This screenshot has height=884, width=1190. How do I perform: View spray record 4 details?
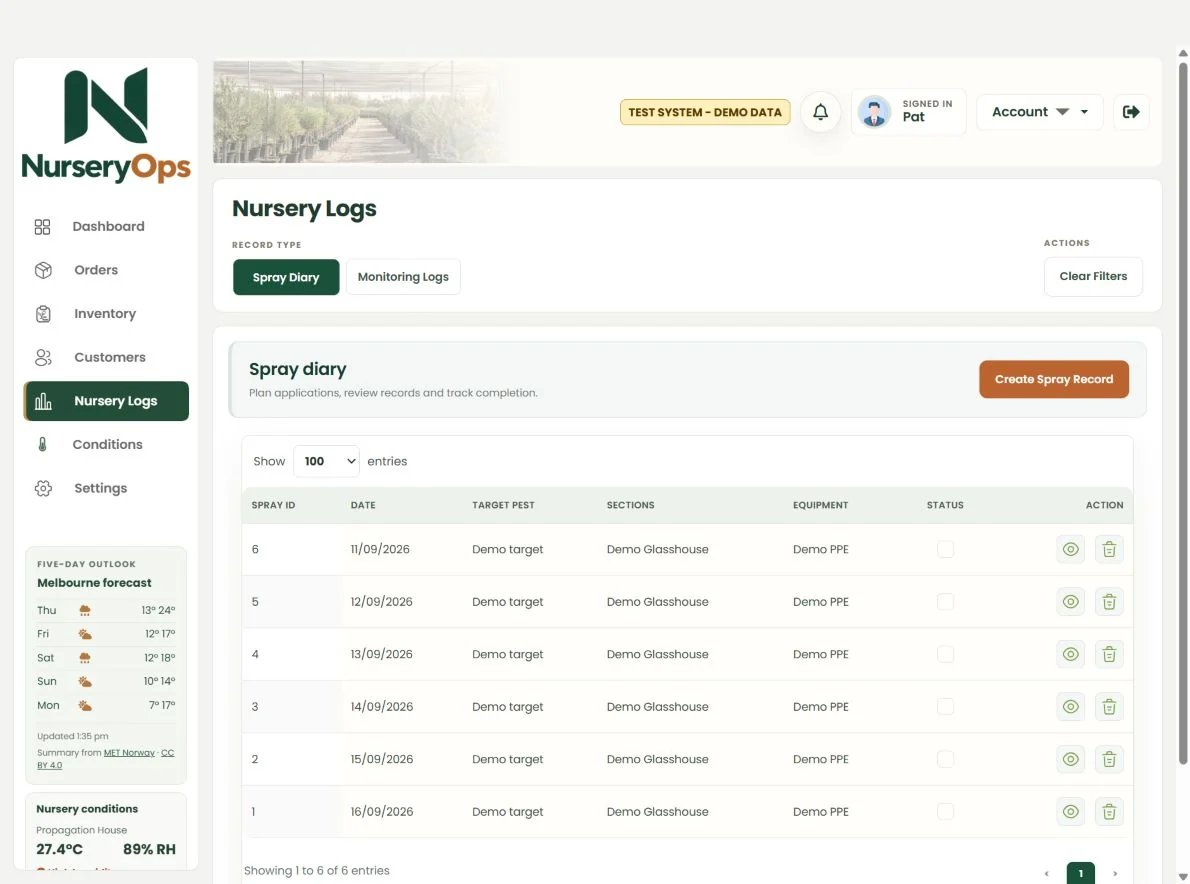tap(1070, 654)
